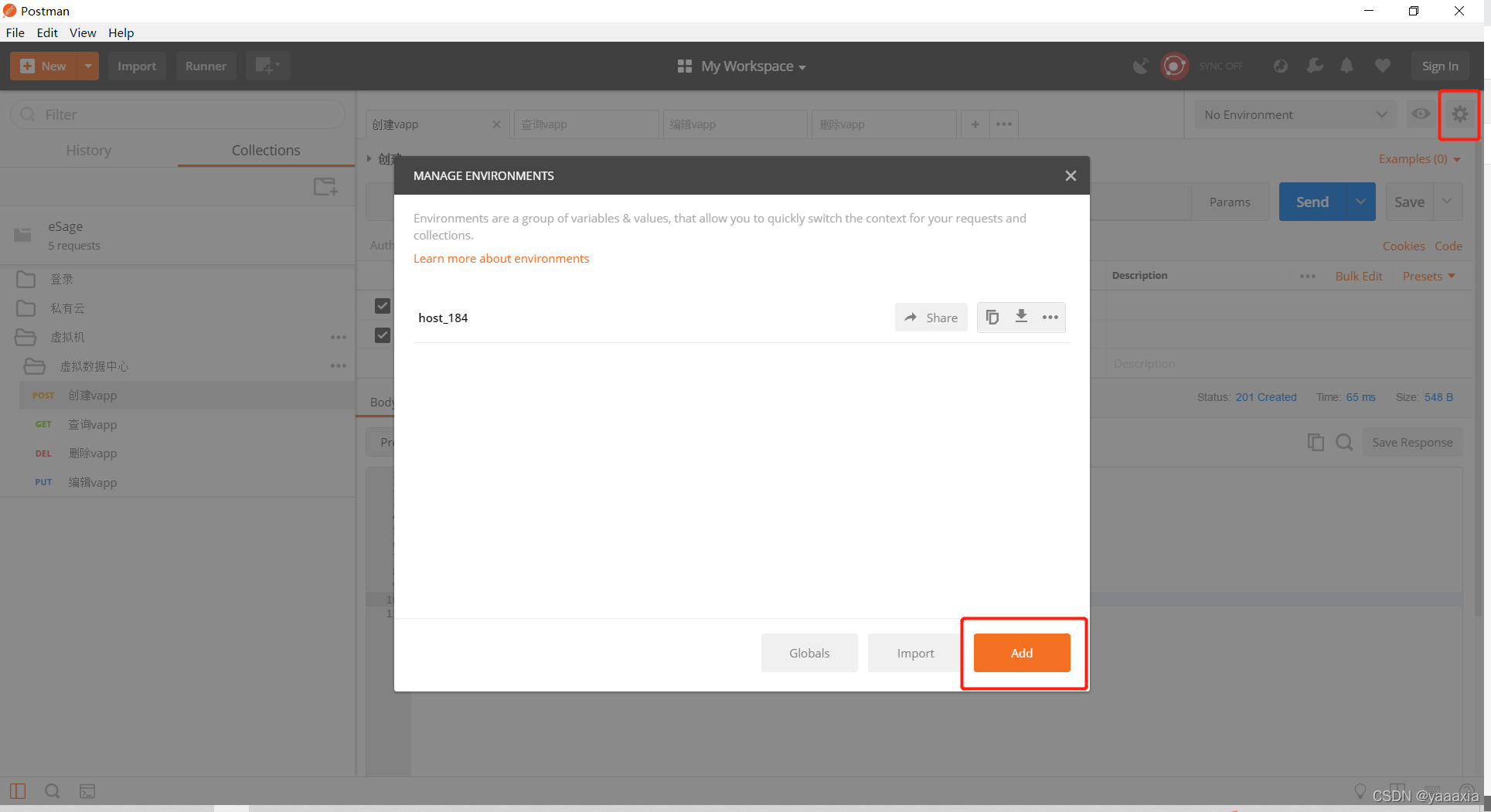
Task: Open the manage environments gear icon
Action: tap(1459, 114)
